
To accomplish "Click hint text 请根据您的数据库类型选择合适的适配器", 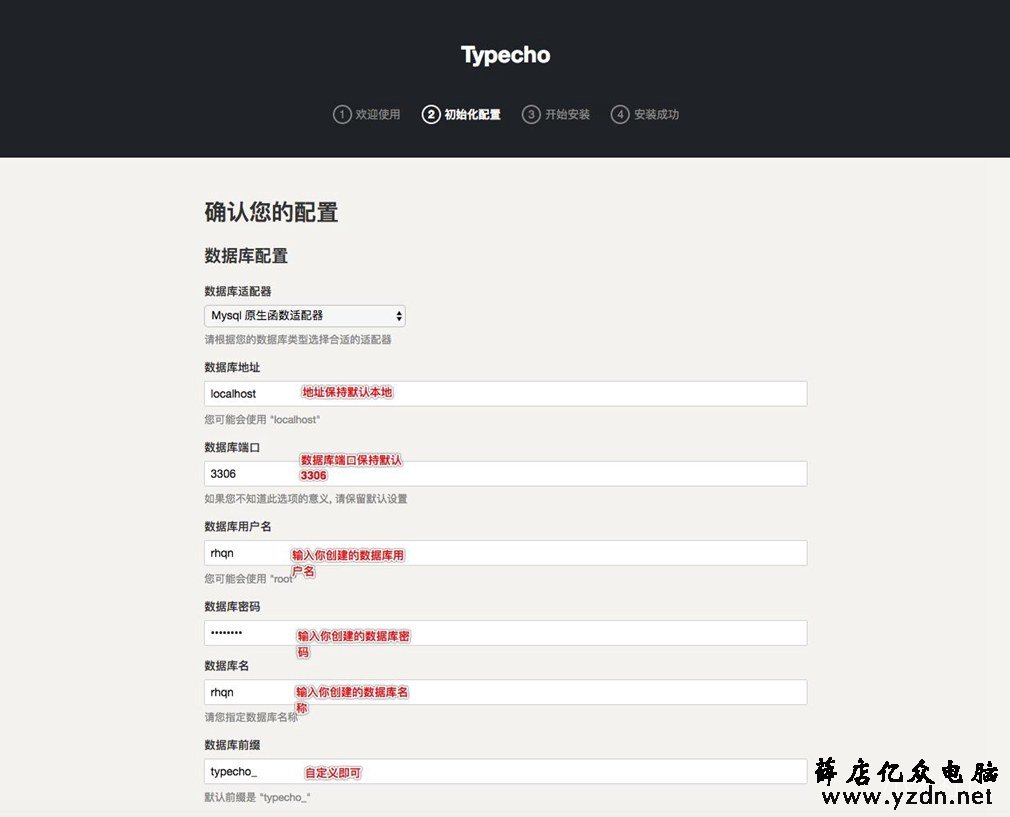I will click(298, 340).
